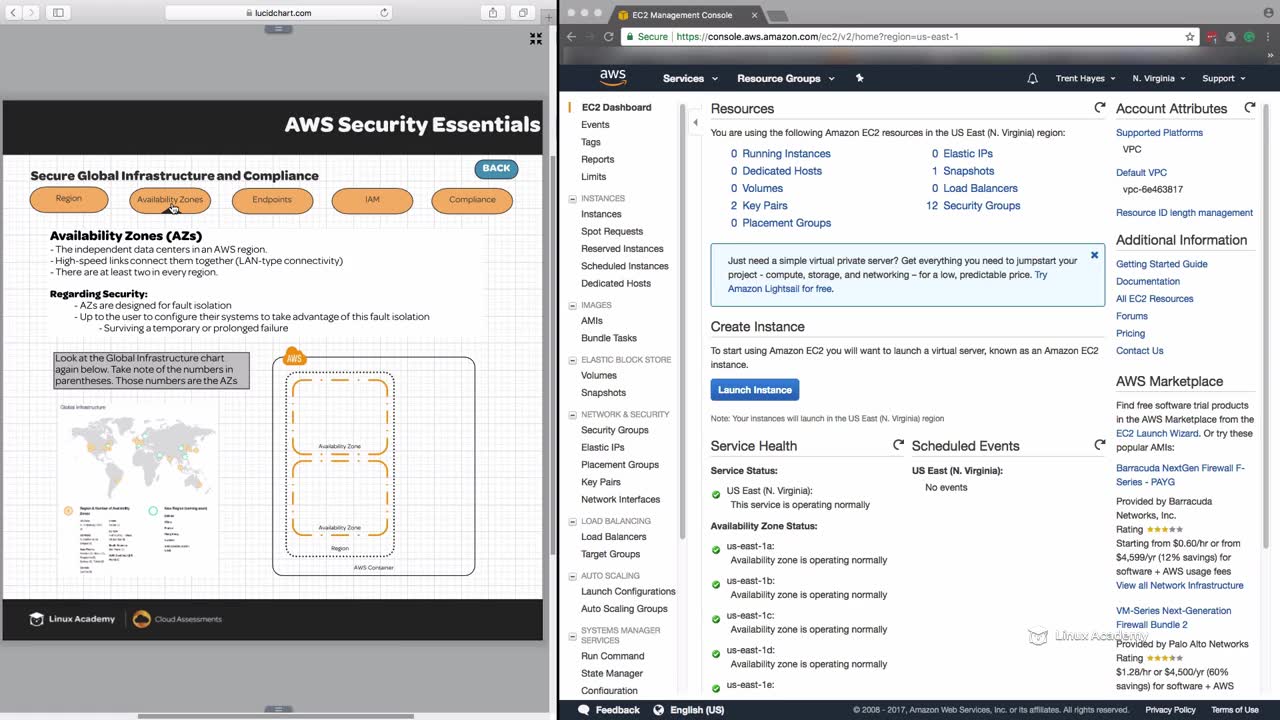Toggle the Safari sidebar button
Viewport: 1280px width, 720px height.
58,13
